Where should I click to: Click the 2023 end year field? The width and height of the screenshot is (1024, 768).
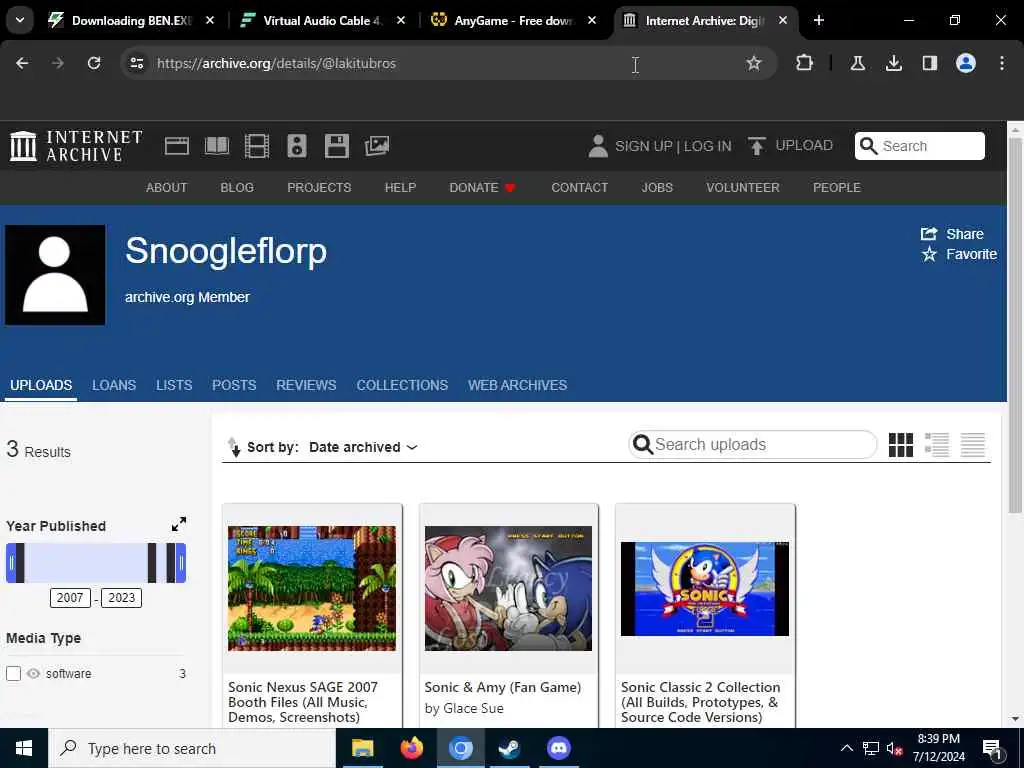(x=121, y=598)
